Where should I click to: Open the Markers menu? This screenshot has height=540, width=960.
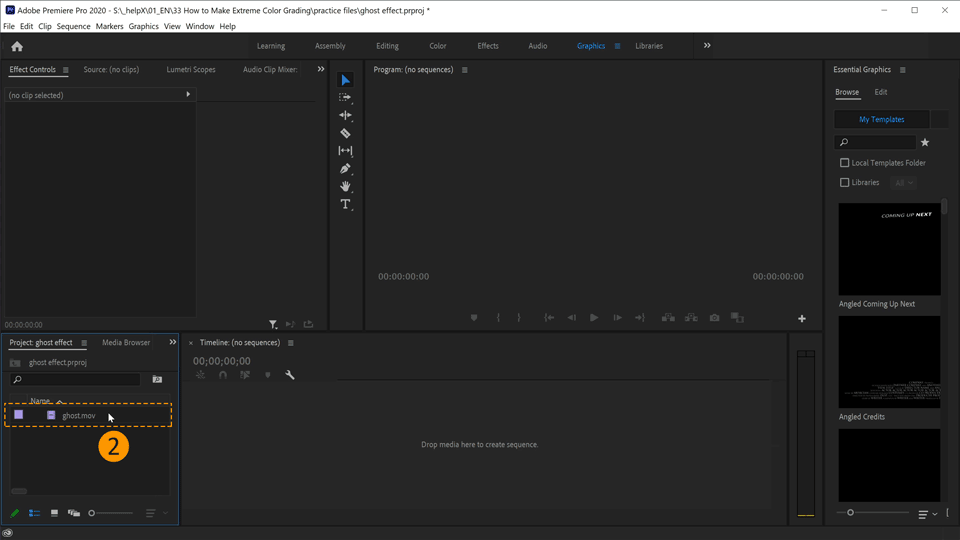(110, 26)
